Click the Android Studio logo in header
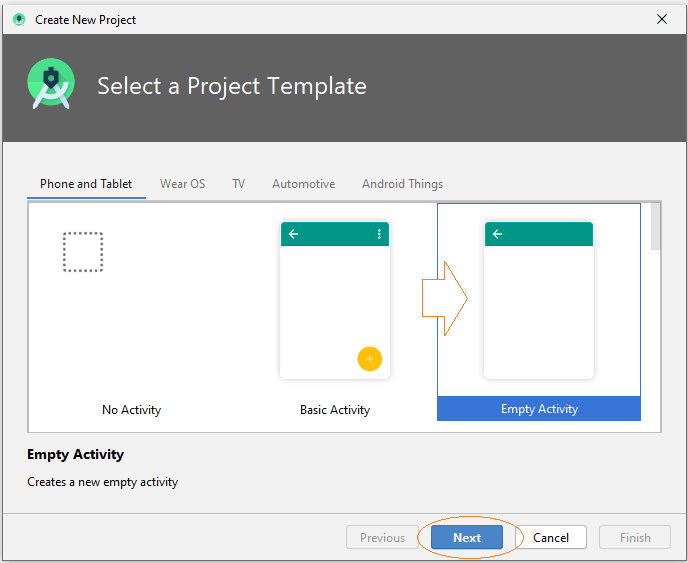Image resolution: width=688 pixels, height=563 pixels. pos(51,84)
